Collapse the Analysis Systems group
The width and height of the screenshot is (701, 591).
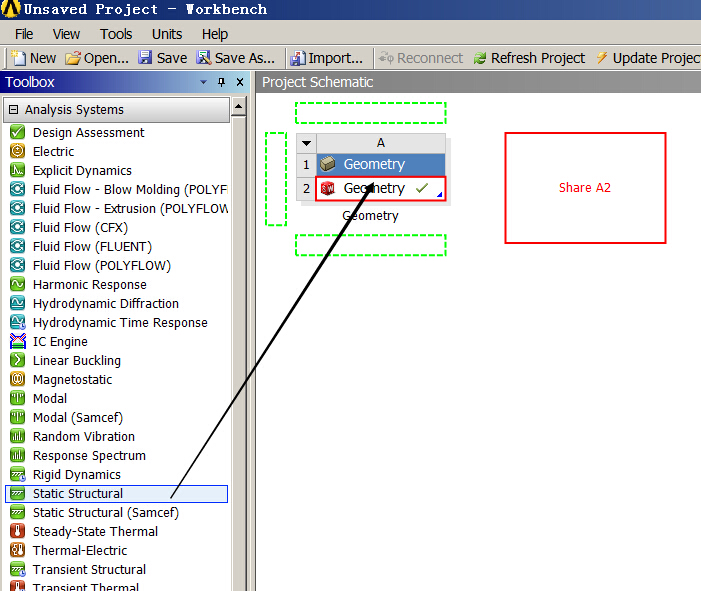point(14,110)
